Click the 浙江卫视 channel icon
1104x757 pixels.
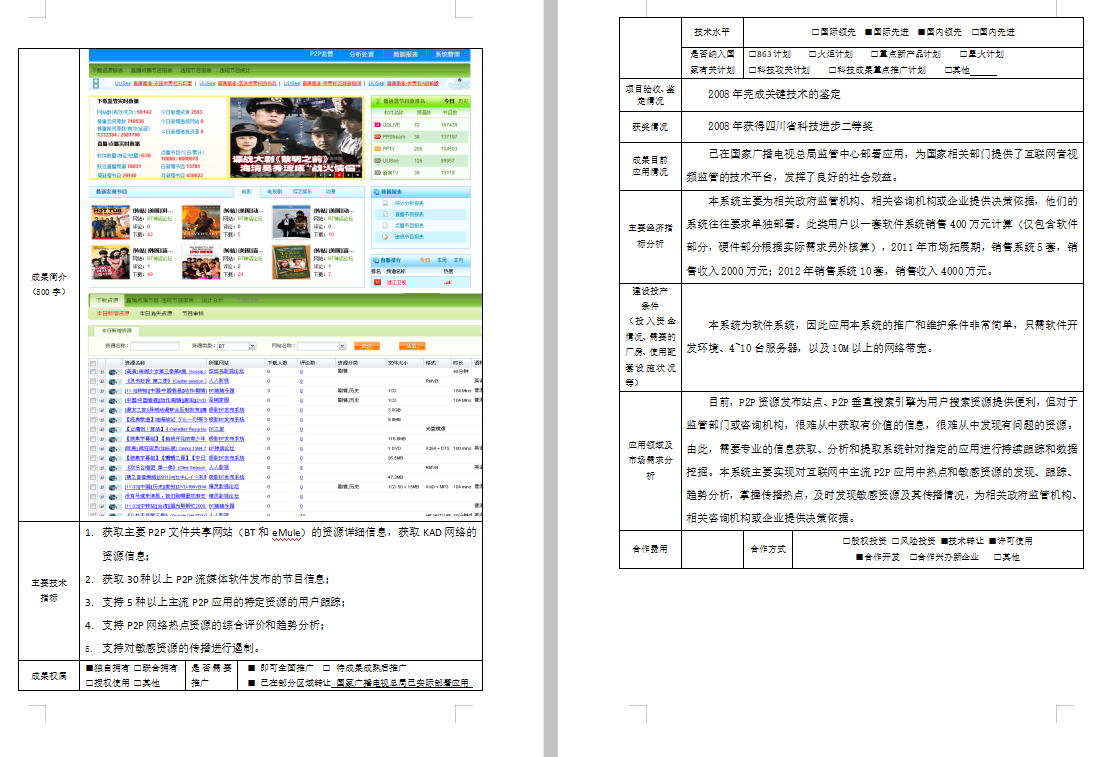click(x=378, y=283)
